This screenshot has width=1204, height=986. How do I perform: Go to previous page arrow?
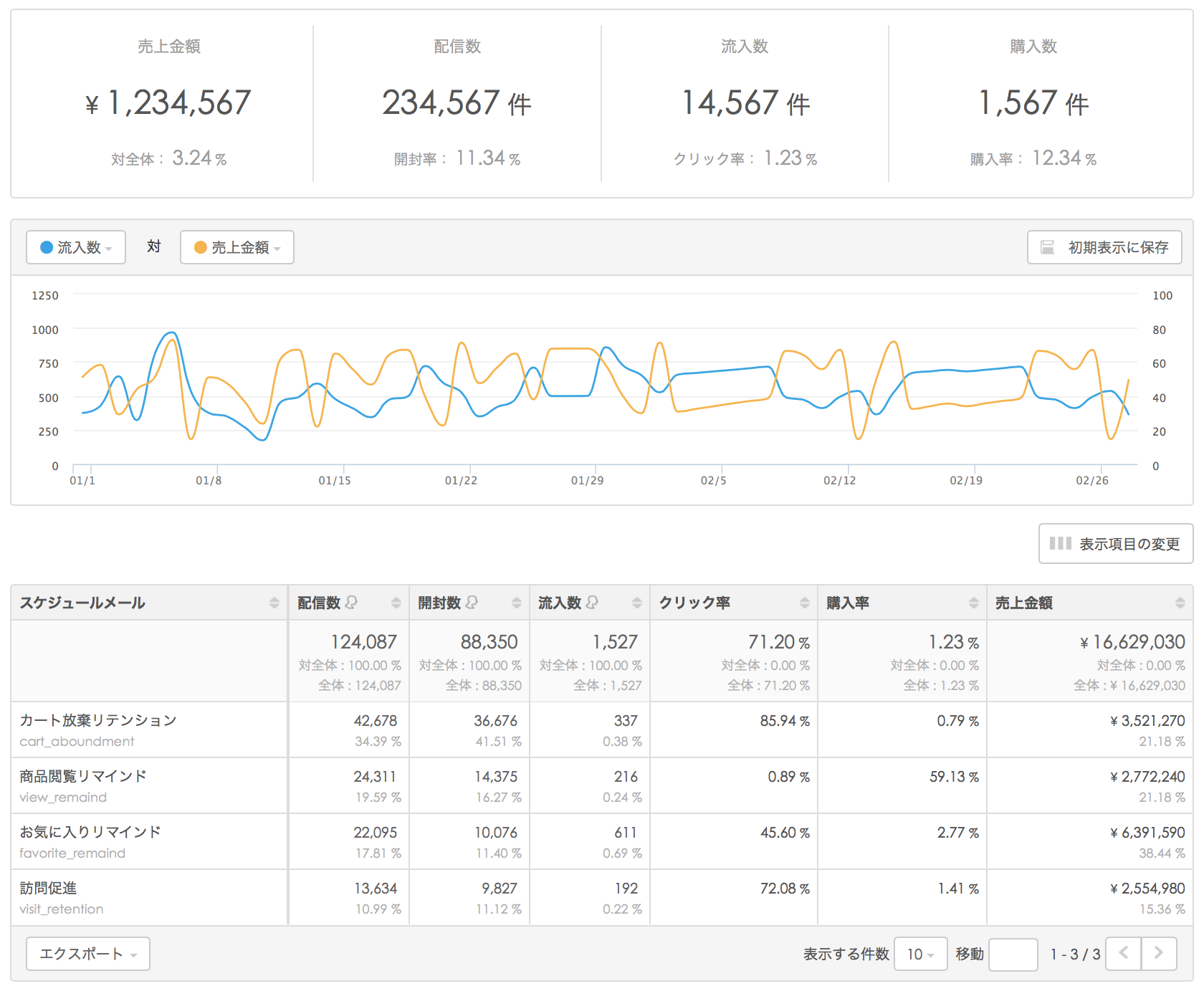click(x=1124, y=954)
